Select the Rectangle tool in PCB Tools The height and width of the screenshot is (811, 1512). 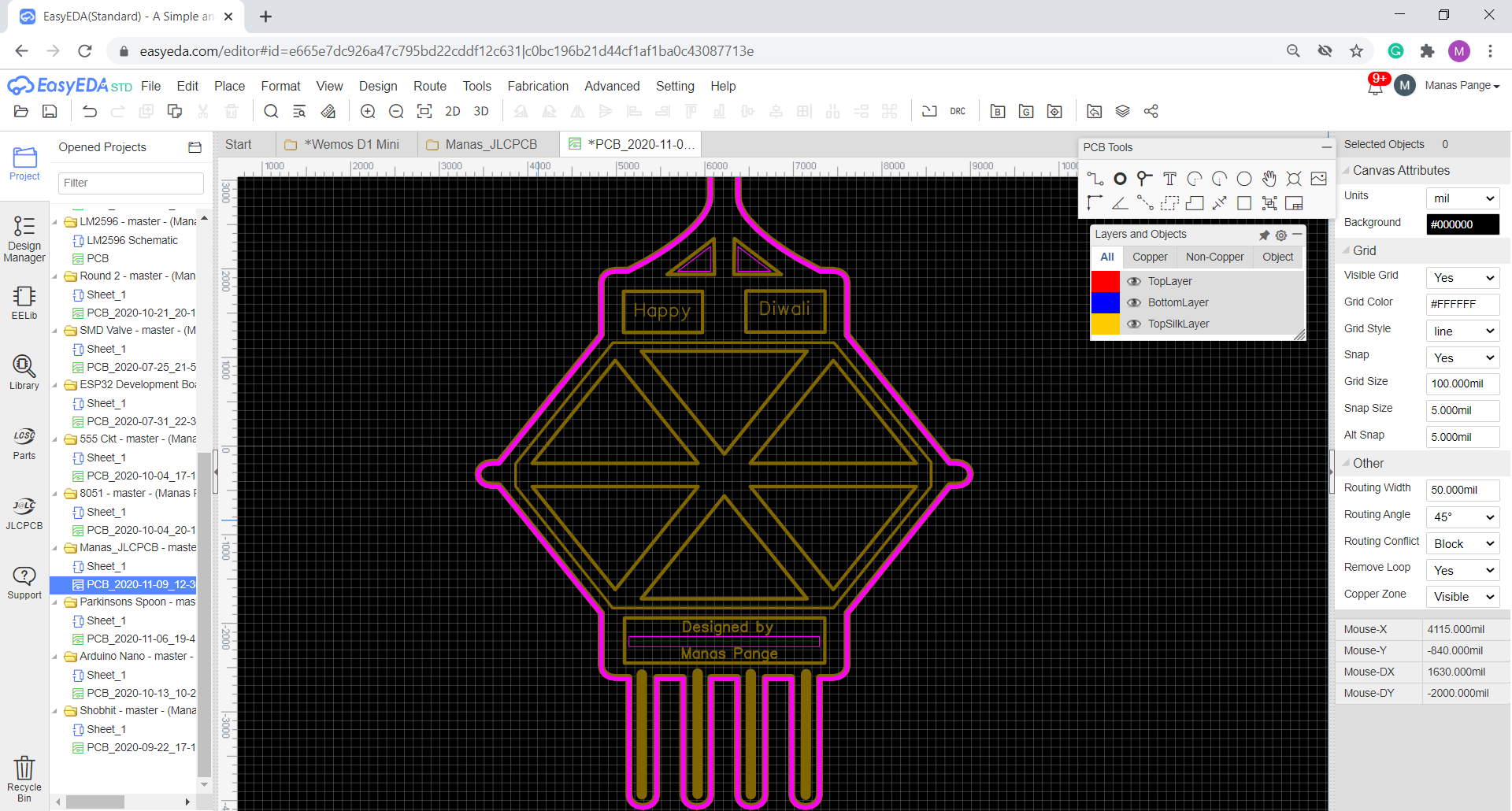click(1244, 203)
